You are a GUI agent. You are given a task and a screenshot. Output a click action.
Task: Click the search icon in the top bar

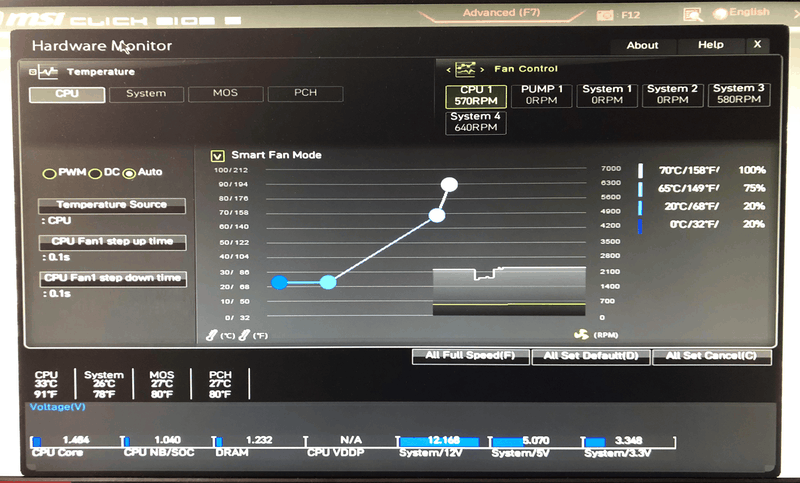[x=692, y=15]
